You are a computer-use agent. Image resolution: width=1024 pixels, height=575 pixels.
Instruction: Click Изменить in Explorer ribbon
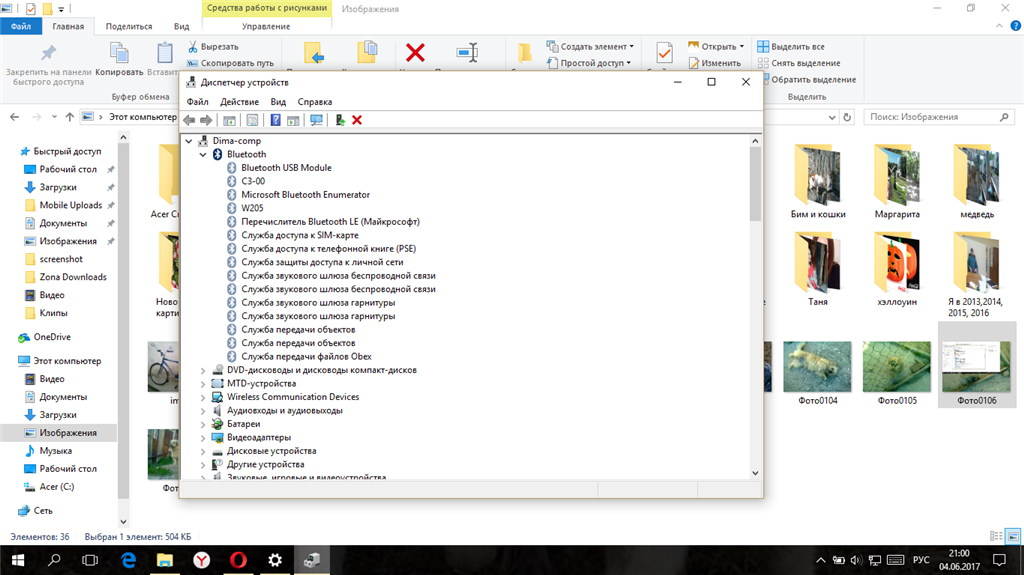(714, 63)
